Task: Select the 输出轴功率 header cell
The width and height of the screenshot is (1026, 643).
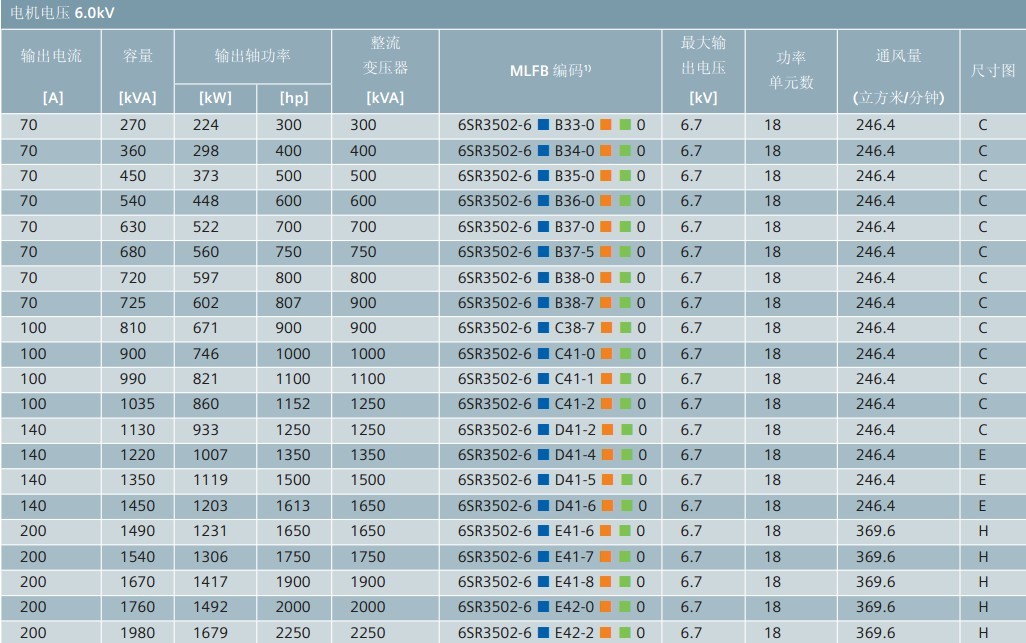Action: point(252,56)
